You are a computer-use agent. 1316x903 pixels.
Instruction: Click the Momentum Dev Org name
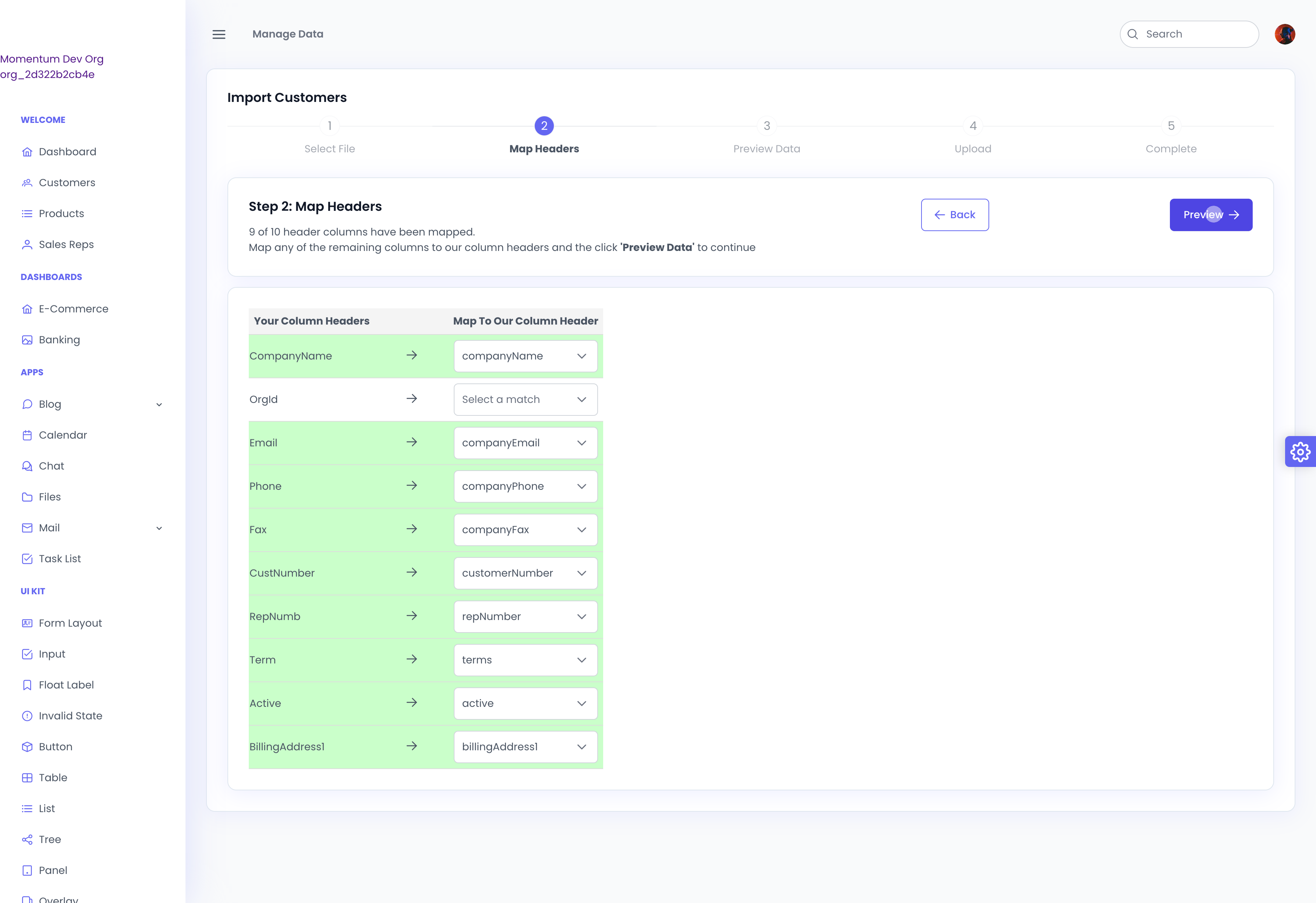(x=52, y=59)
